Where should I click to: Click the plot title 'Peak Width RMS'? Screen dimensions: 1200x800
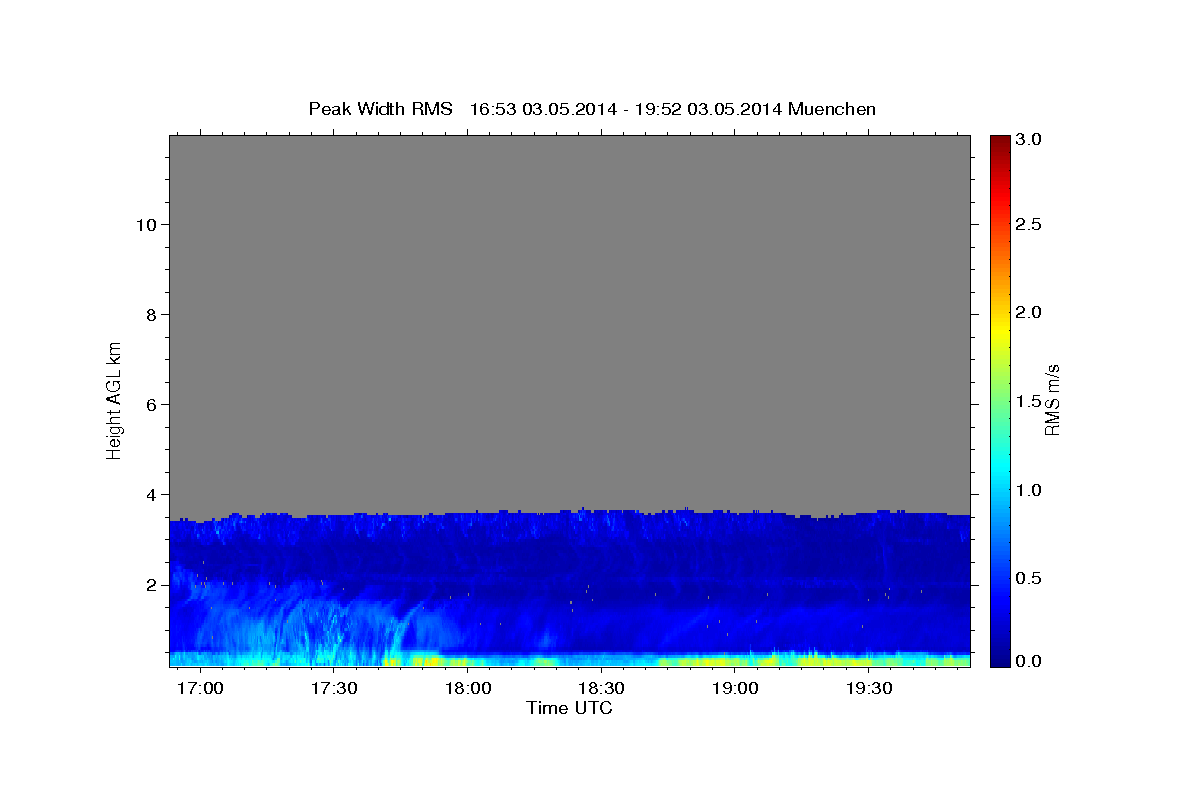[x=380, y=109]
